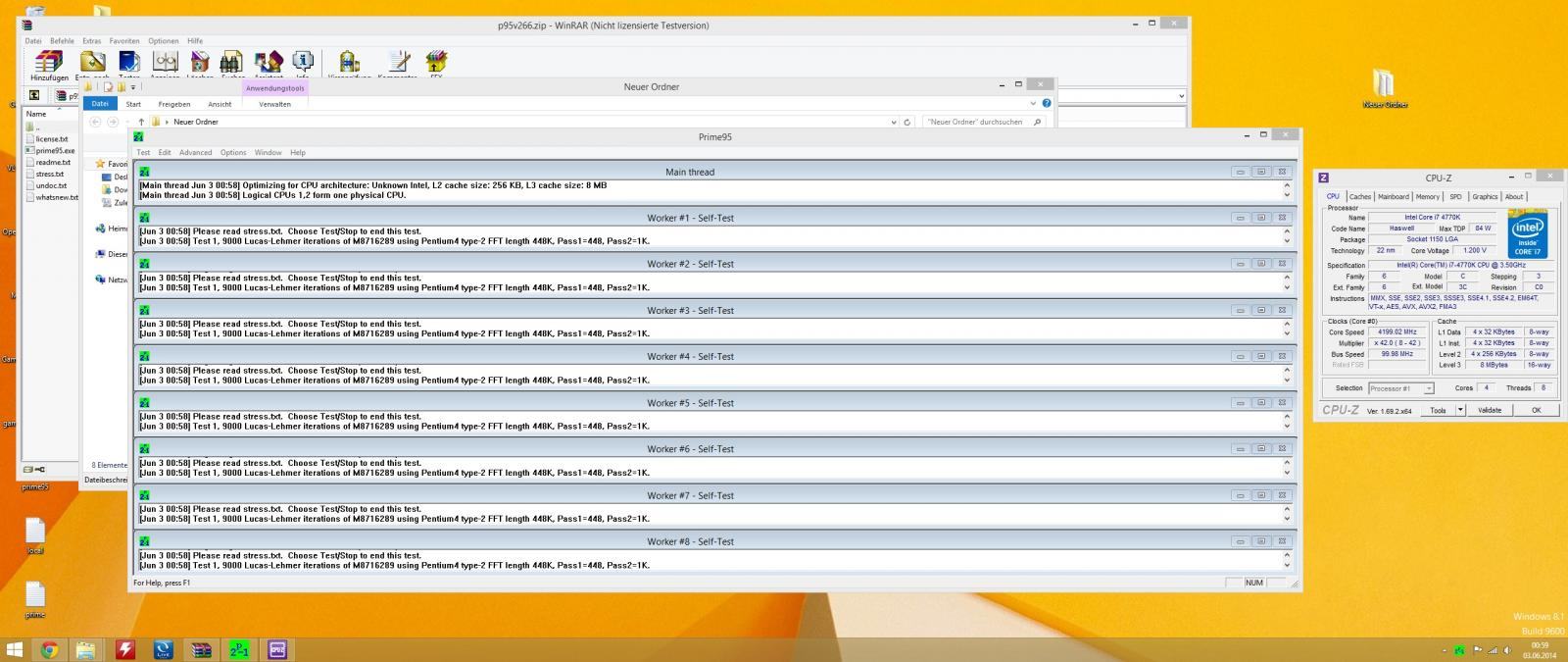The image size is (1568, 662).
Task: Click WinRAR Suchen binoculars icon
Action: tap(232, 63)
